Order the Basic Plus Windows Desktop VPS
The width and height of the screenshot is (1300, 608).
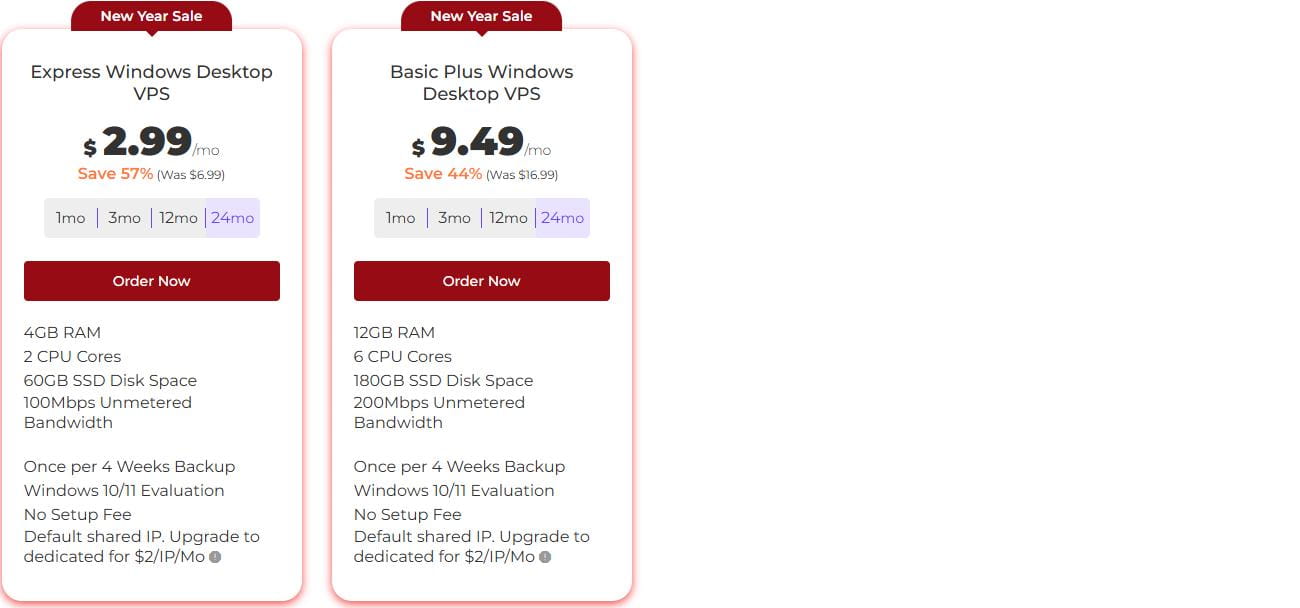coord(482,281)
